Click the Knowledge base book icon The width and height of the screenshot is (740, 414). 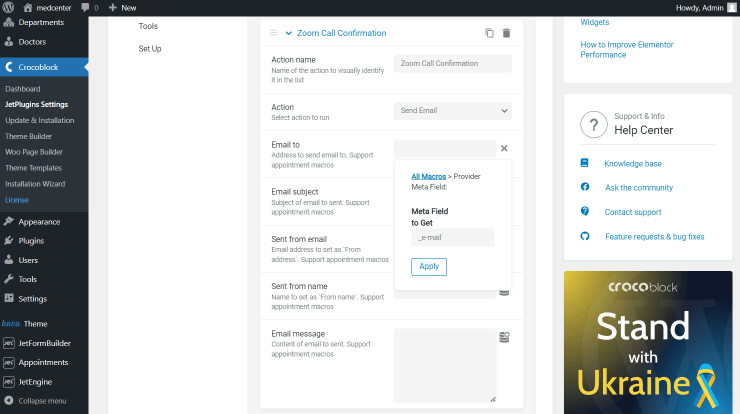(584, 163)
